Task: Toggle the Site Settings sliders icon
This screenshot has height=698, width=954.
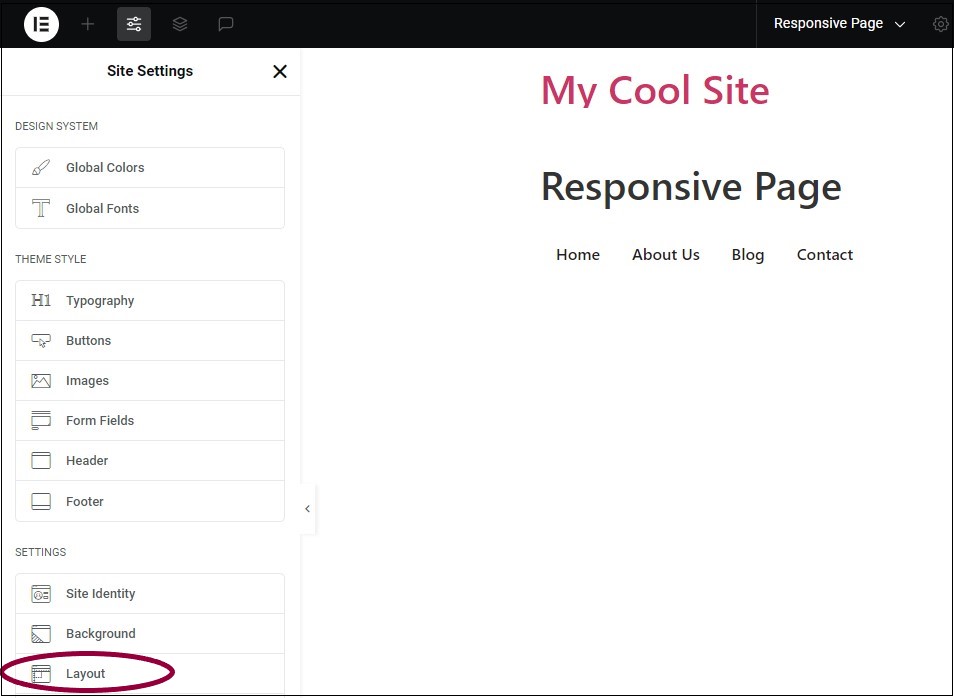Action: coord(134,24)
